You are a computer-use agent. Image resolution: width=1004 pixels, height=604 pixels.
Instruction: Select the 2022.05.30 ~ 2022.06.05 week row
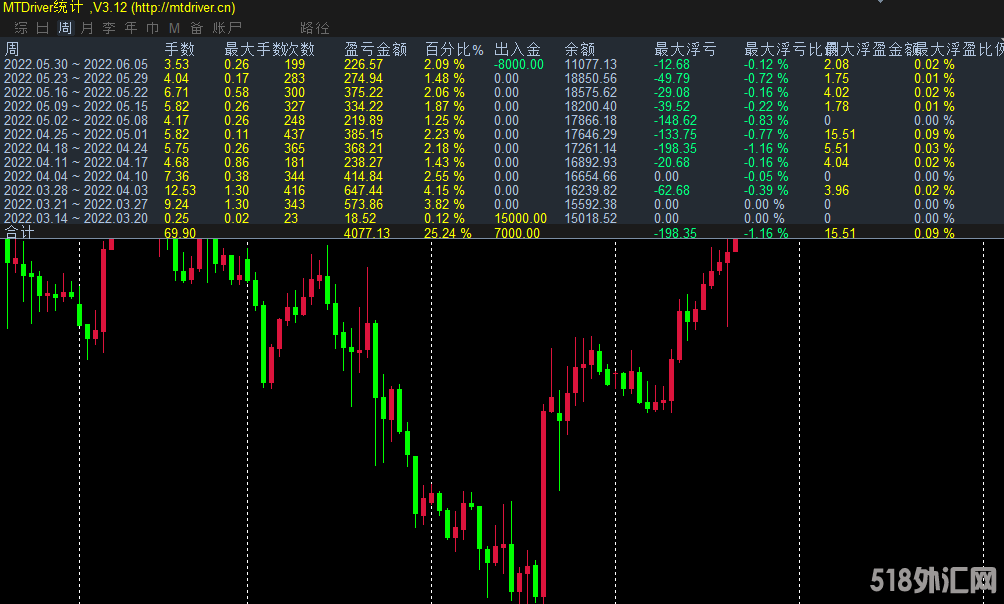(x=76, y=64)
